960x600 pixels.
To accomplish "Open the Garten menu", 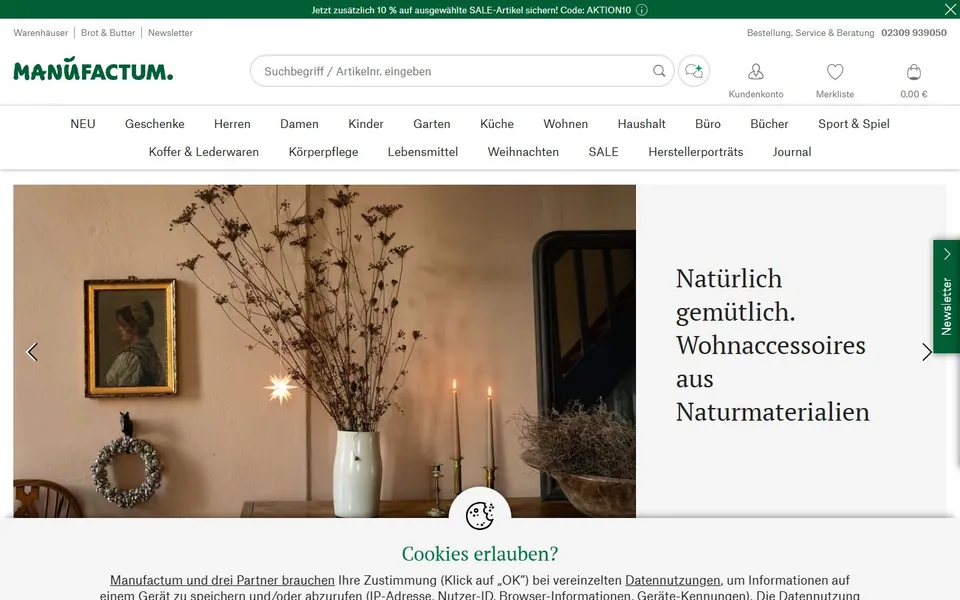I will click(x=432, y=124).
